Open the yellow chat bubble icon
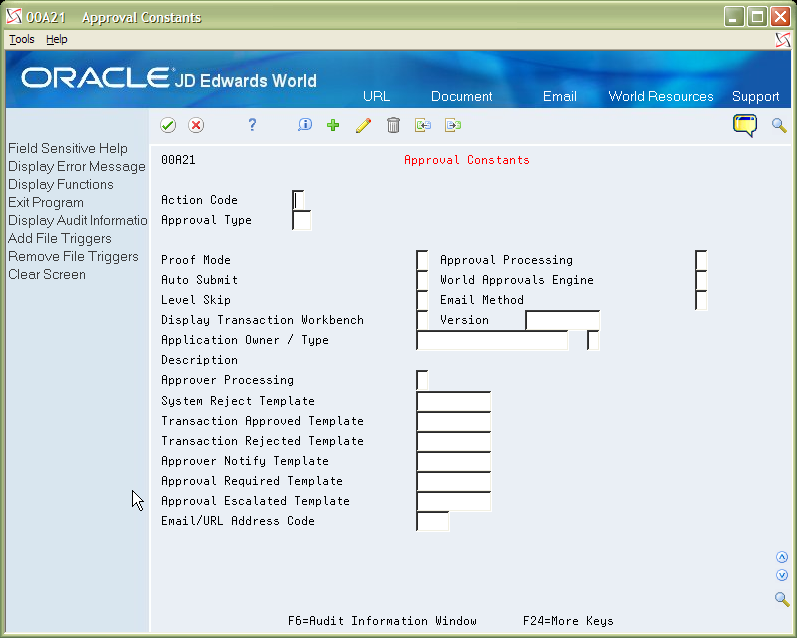This screenshot has width=797, height=638. pyautogui.click(x=745, y=125)
